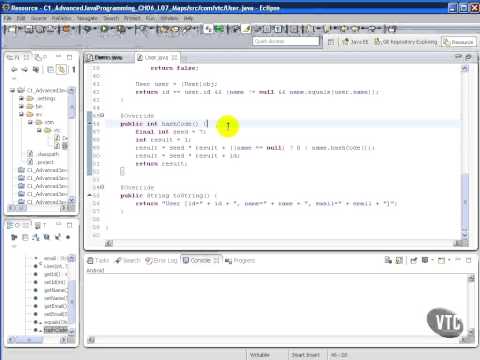Open the File menu
Screen dimensions: 480x360
pos(7,18)
